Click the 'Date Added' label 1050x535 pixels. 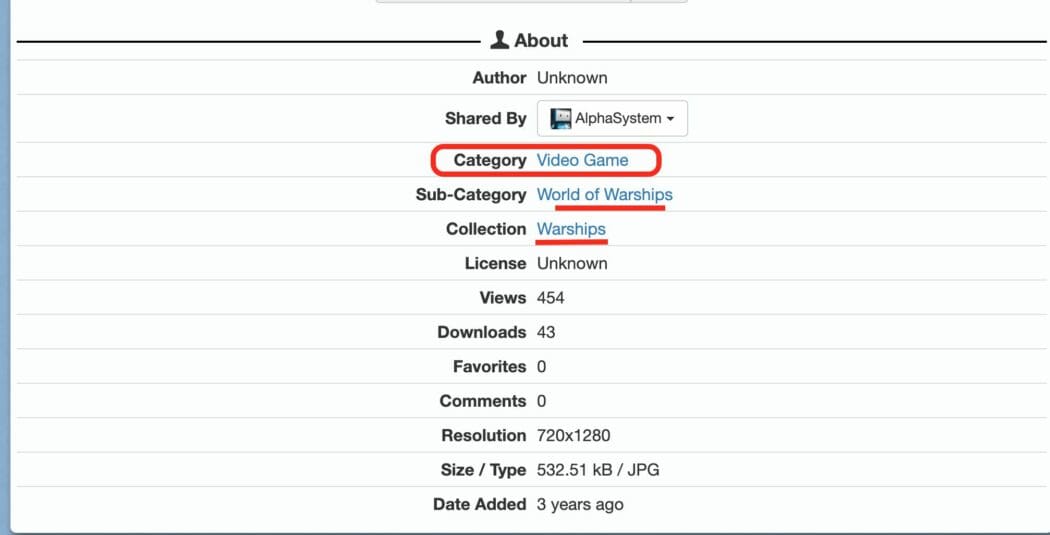479,504
